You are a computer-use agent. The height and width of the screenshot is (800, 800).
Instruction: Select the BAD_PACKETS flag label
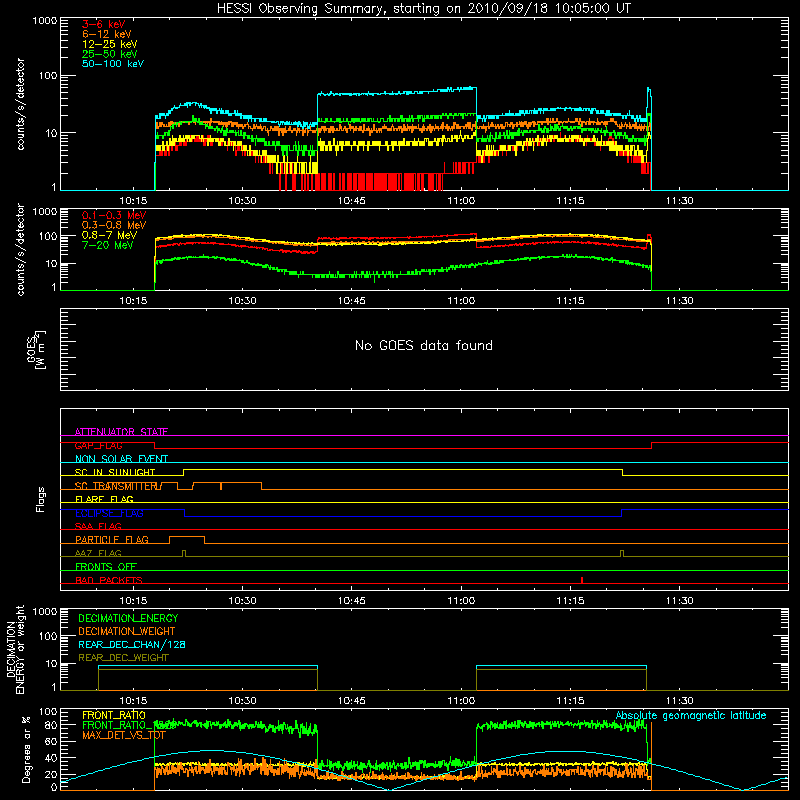109,580
